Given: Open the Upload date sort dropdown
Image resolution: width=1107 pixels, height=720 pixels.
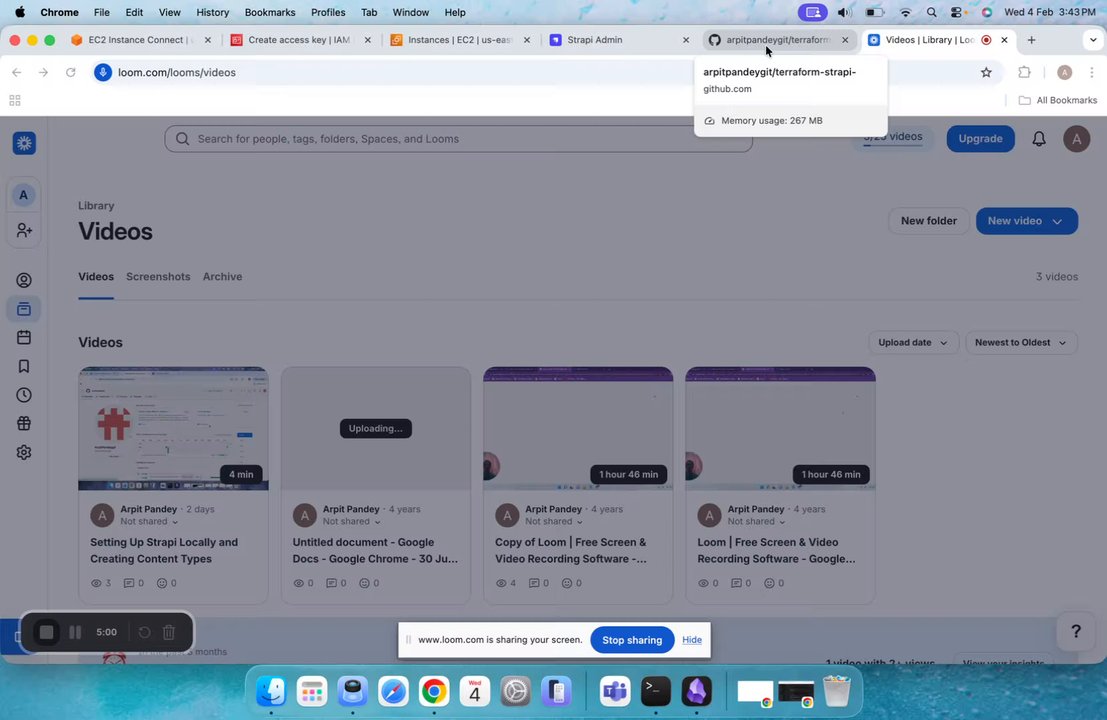Looking at the screenshot, I should [912, 342].
